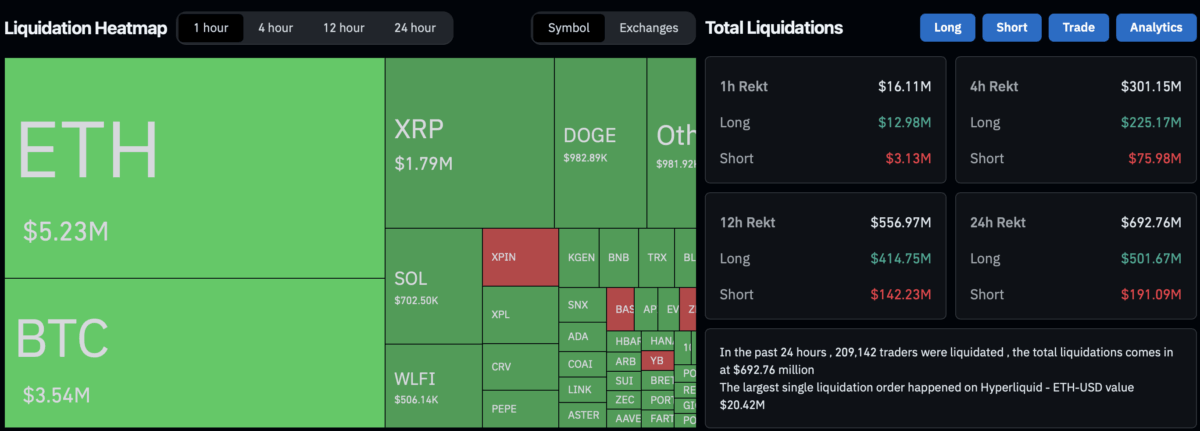Toggle heatmap view to Symbol
Screen dimensions: 1200x431
[569, 28]
